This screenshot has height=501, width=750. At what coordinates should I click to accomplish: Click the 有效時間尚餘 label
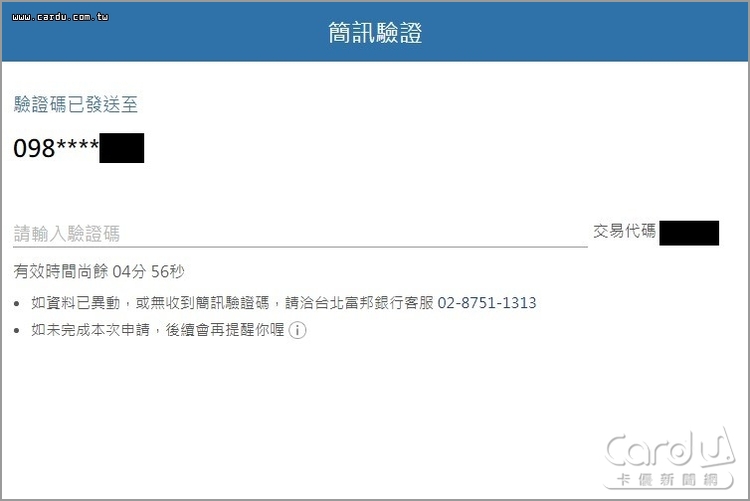click(x=61, y=272)
